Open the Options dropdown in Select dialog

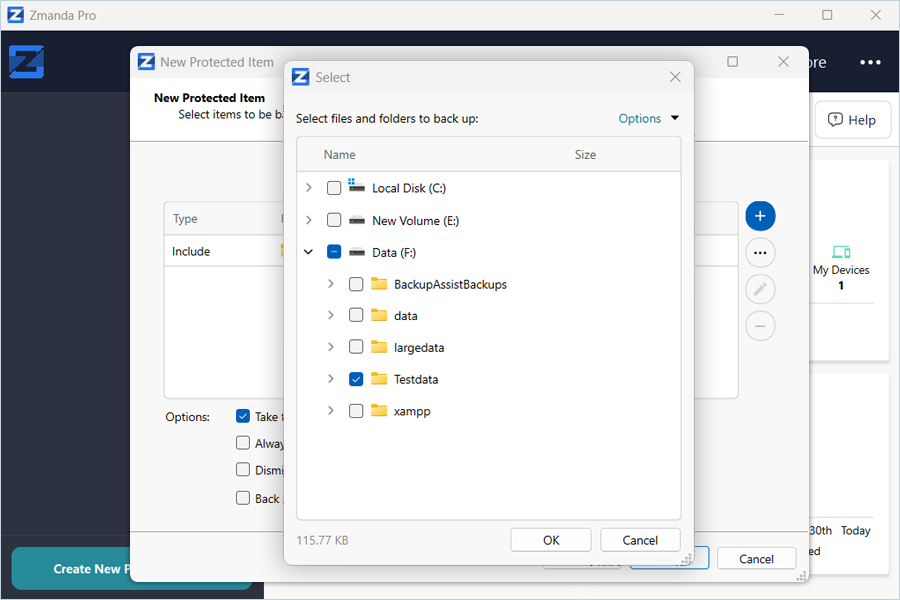click(x=648, y=118)
